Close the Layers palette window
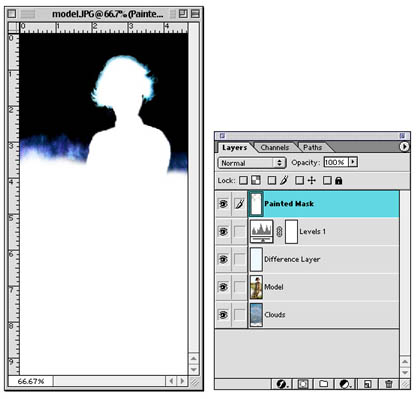Viewport: 418px width, 399px height. (x=222, y=136)
